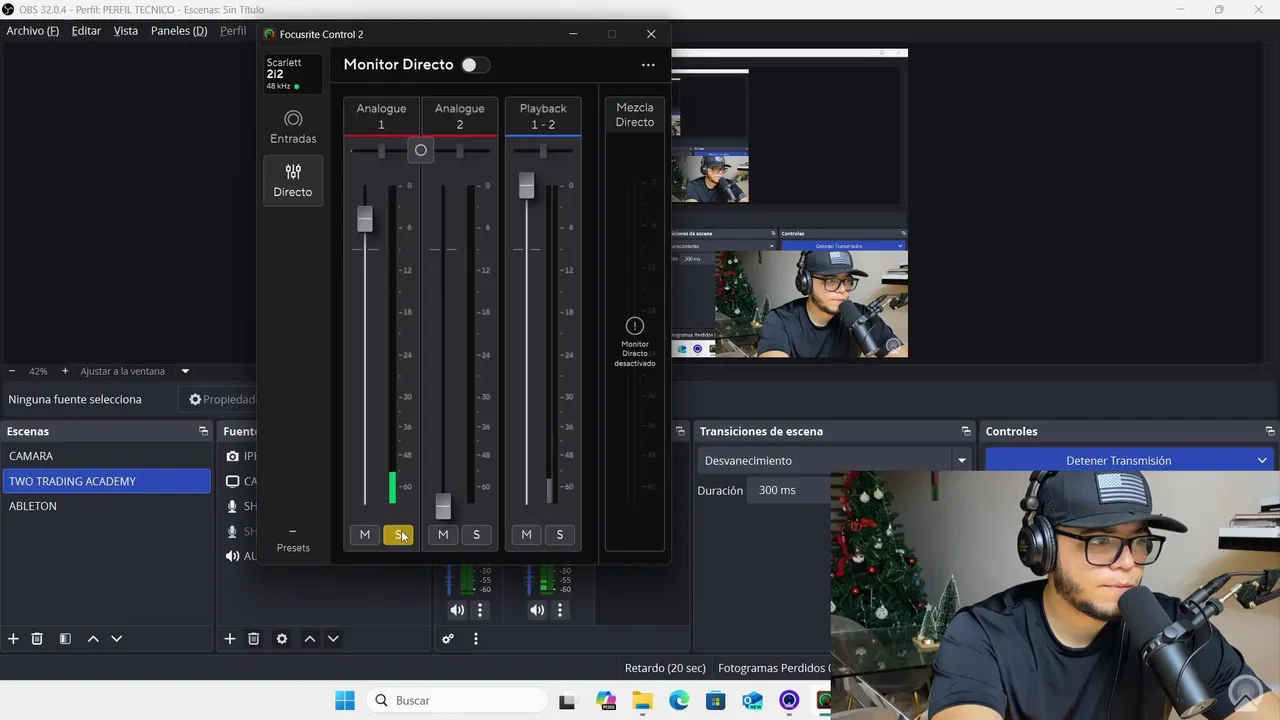Open second OBS mixer channel options dots

tap(560, 610)
